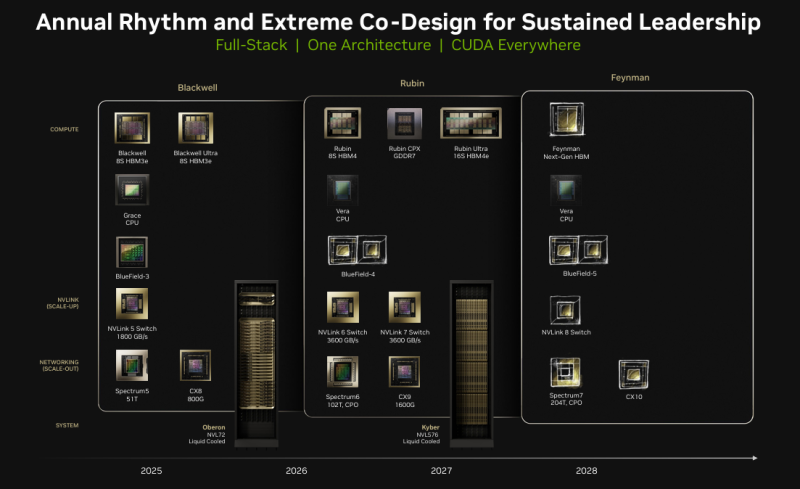Click the Blackwell 8S HBM3e chip image
Image resolution: width=800 pixels, height=489 pixels.
click(132, 128)
